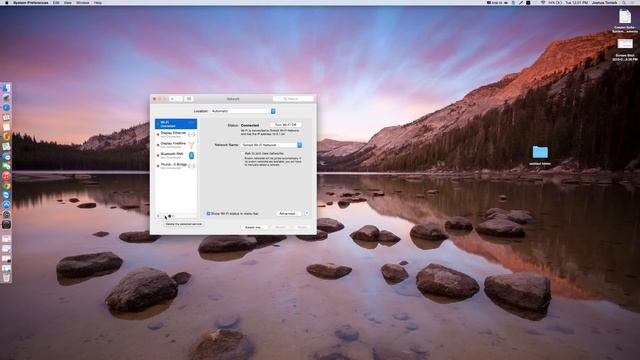Click the Wi-Fi icon in the menu bar

543,2
